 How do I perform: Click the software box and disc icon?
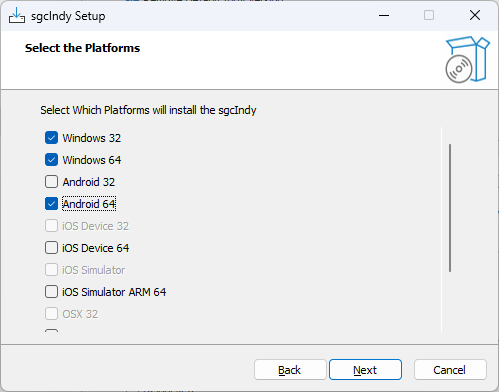467,59
